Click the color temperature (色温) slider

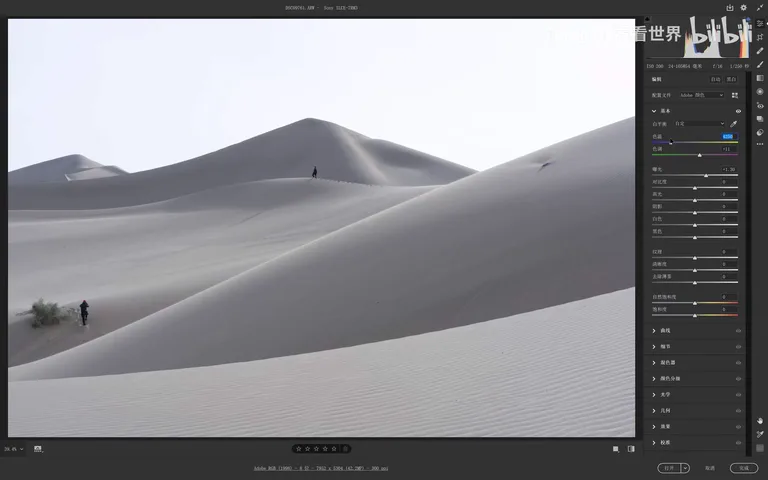[x=695, y=142]
